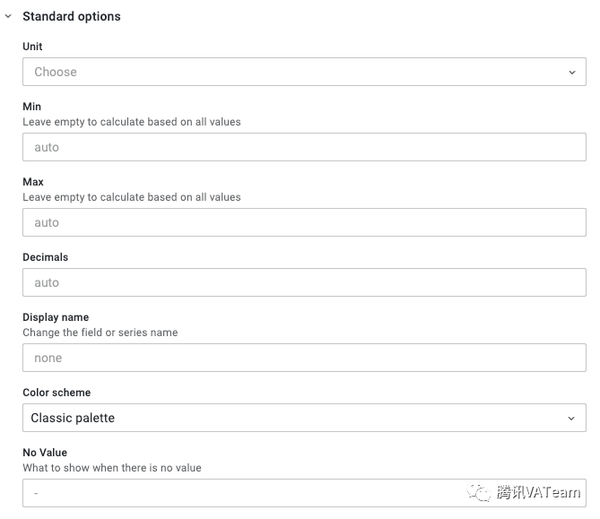600x519 pixels.
Task: Click into the Decimals input field
Action: coord(304,283)
